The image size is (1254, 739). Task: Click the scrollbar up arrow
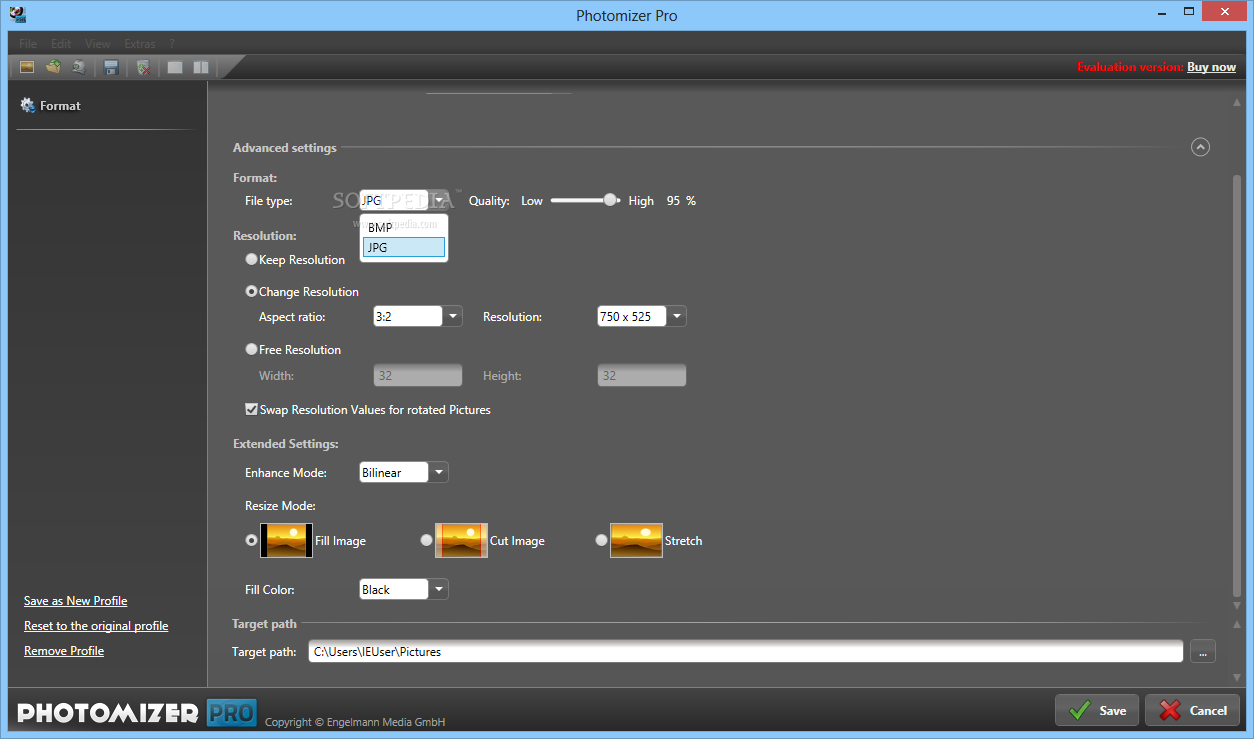pyautogui.click(x=1237, y=103)
